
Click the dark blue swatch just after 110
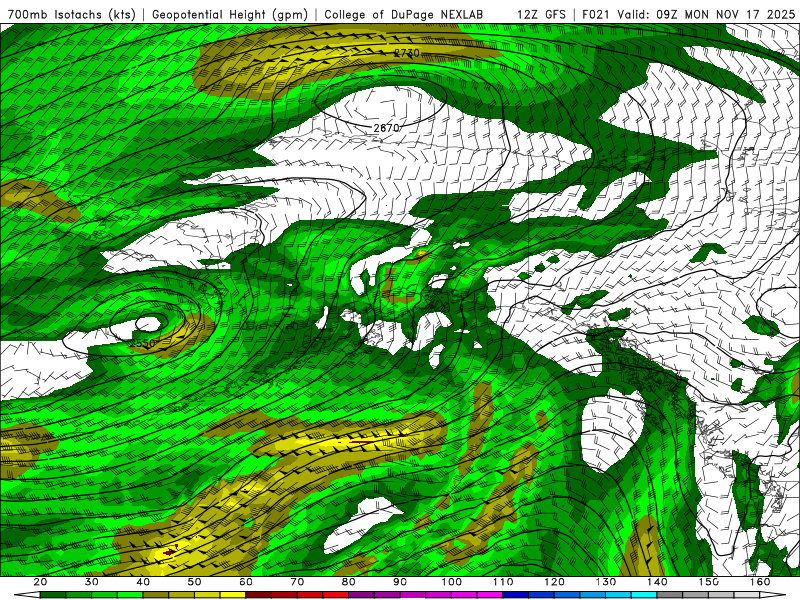click(x=516, y=595)
